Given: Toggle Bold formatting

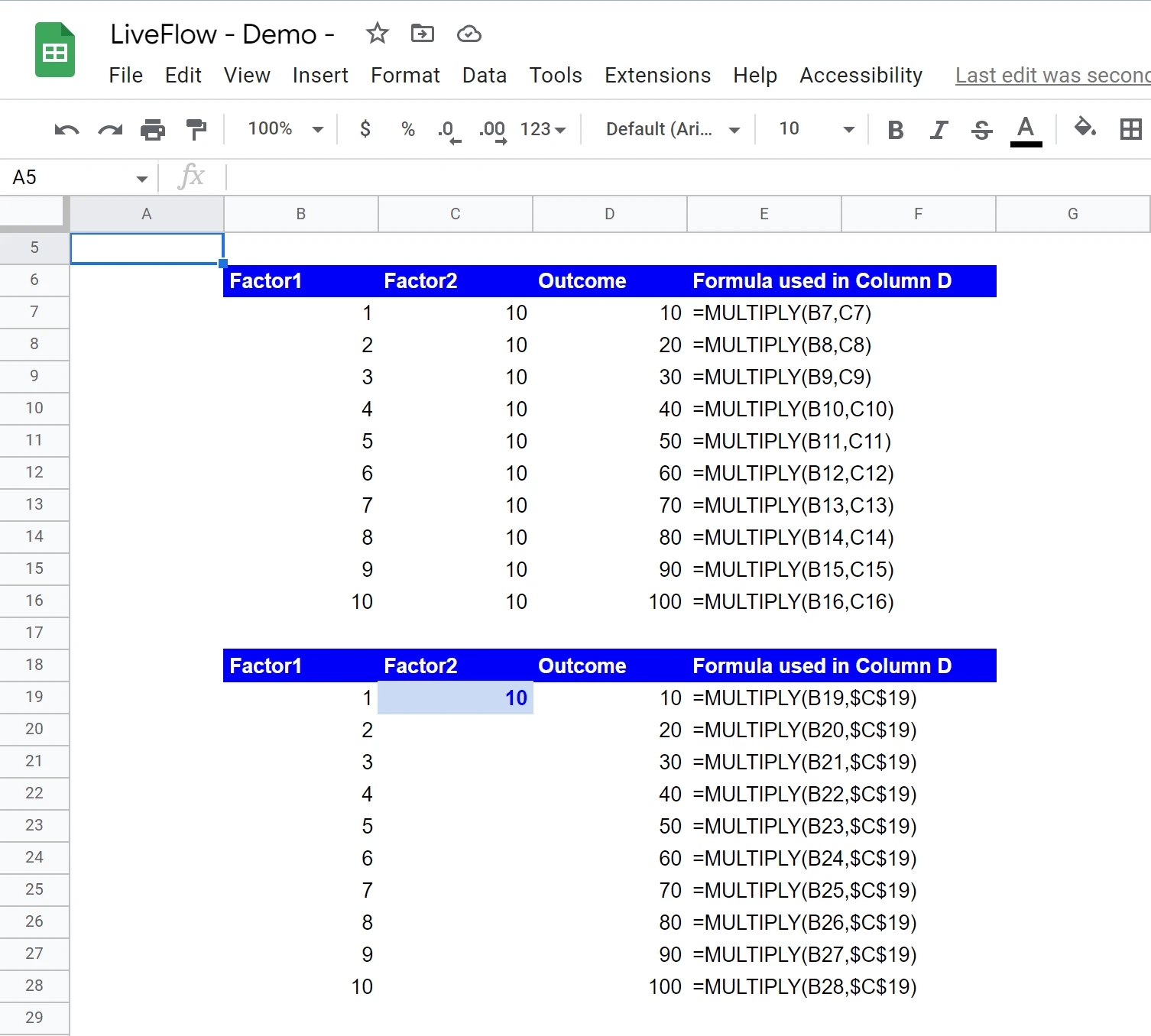Looking at the screenshot, I should pyautogui.click(x=896, y=130).
